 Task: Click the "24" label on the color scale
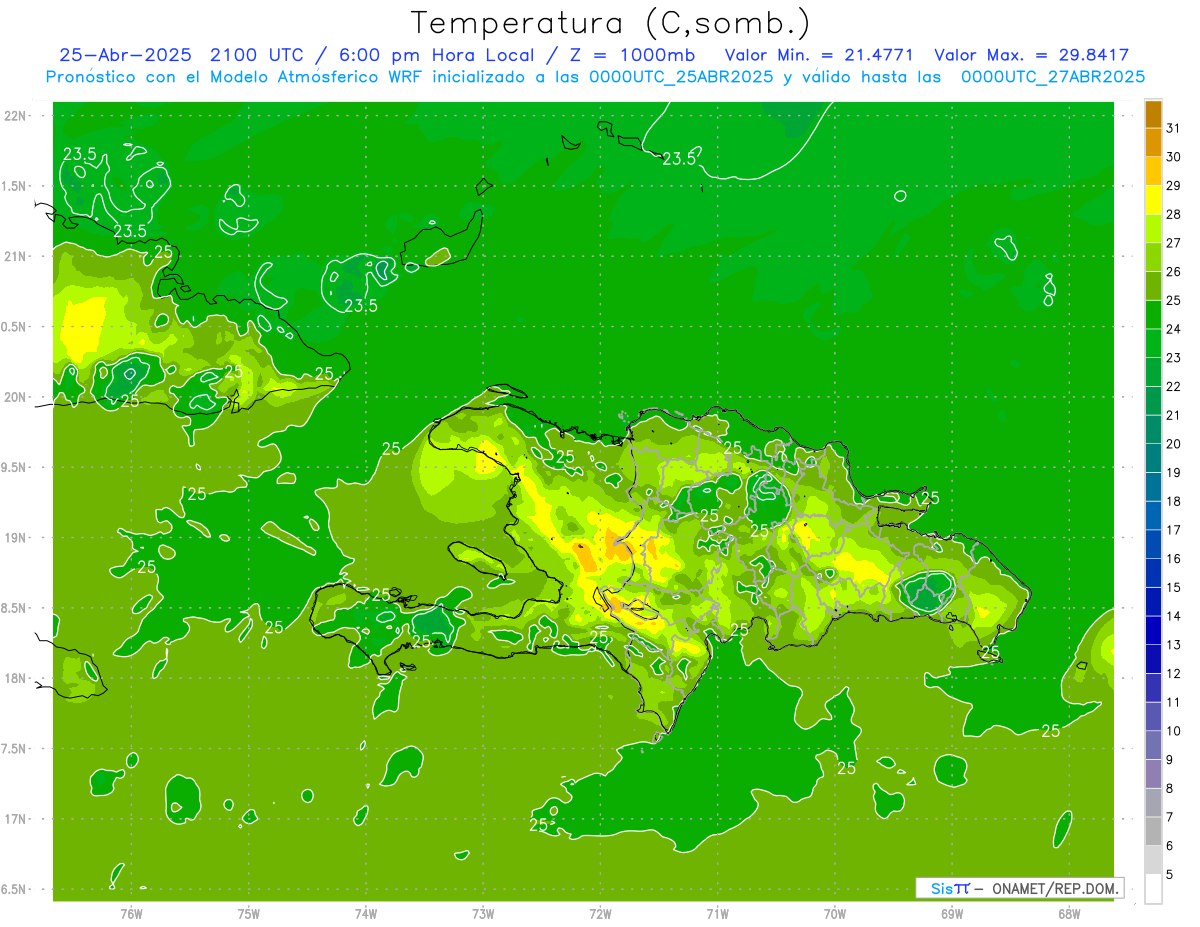(x=1174, y=329)
